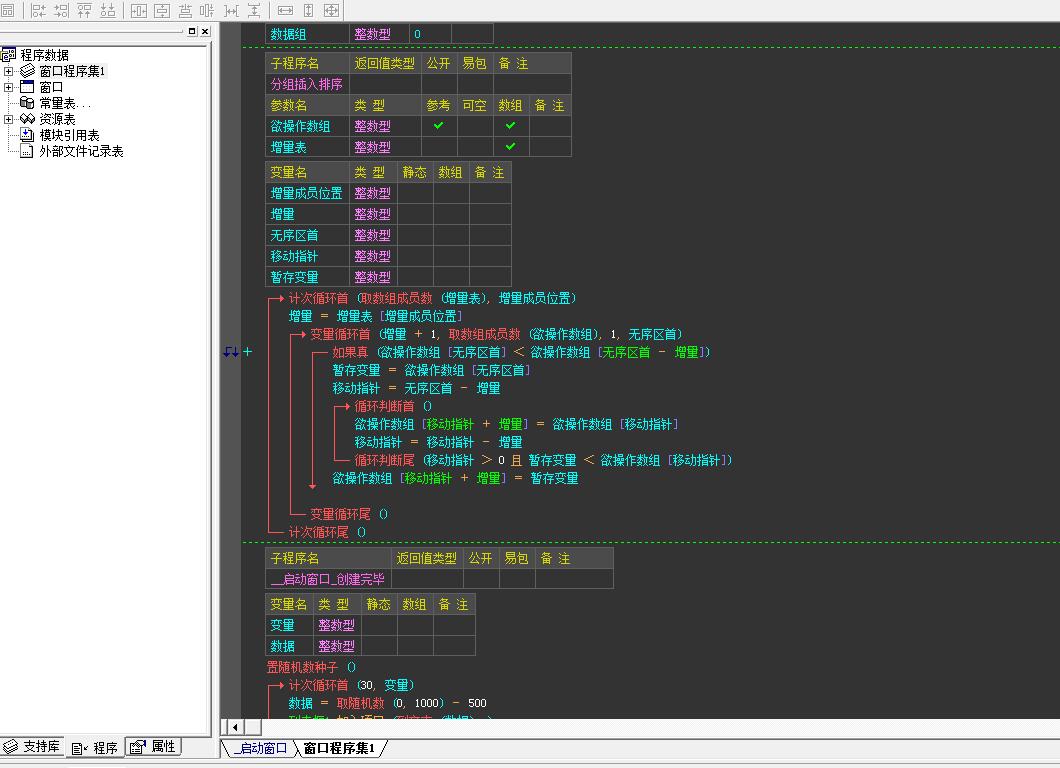1060x768 pixels.
Task: Click the 常量表 icon in tree
Action: pyautogui.click(x=27, y=103)
